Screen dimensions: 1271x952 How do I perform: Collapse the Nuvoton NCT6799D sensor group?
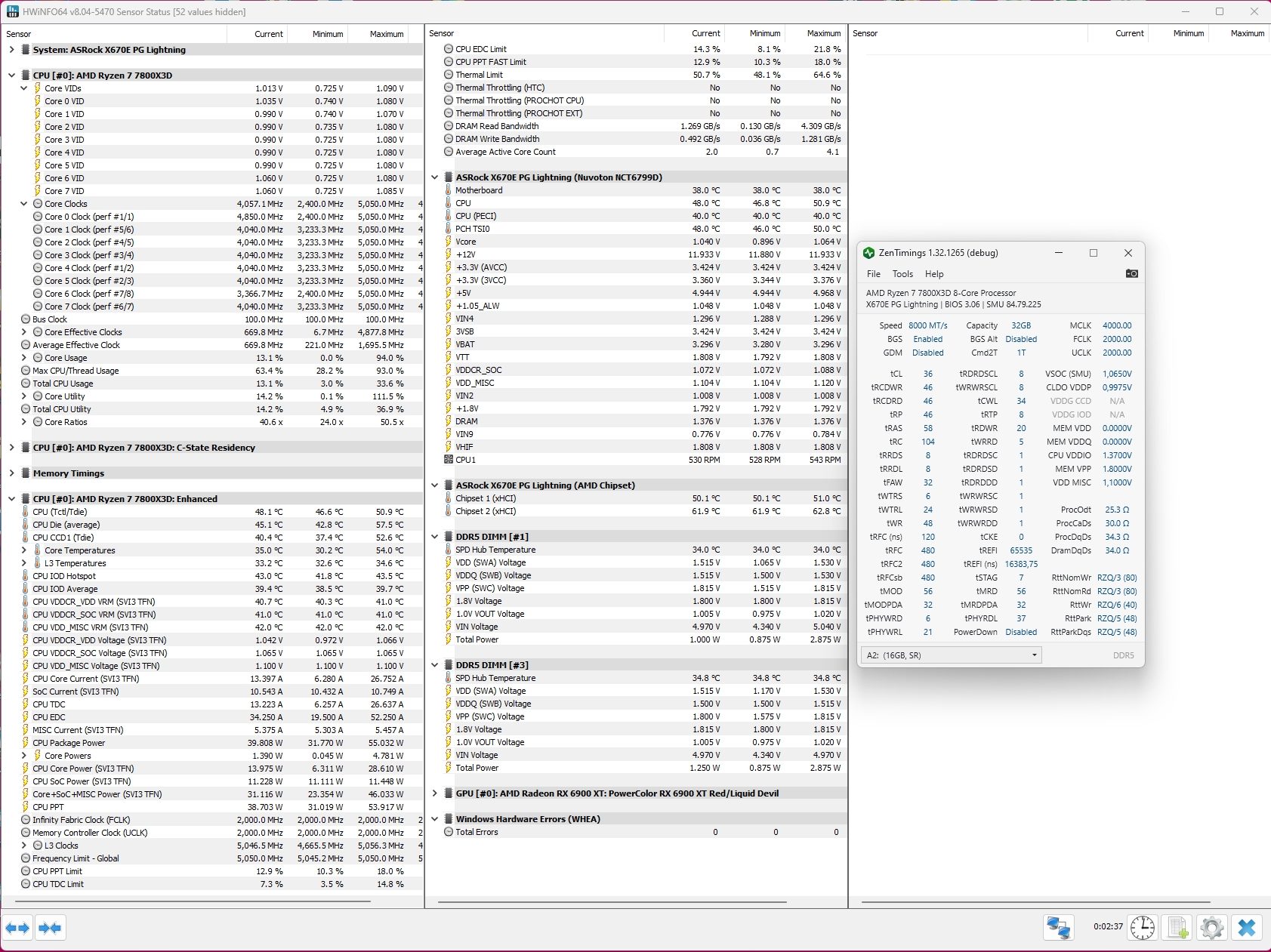(x=434, y=177)
